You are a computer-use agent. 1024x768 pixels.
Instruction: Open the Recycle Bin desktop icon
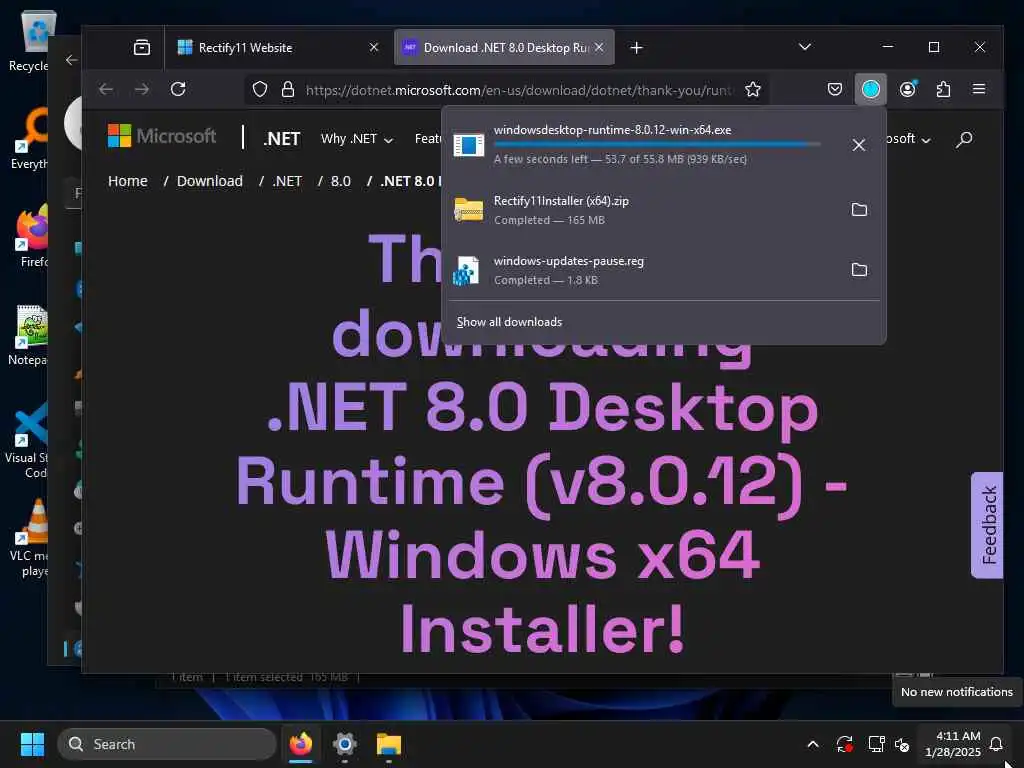(x=29, y=42)
